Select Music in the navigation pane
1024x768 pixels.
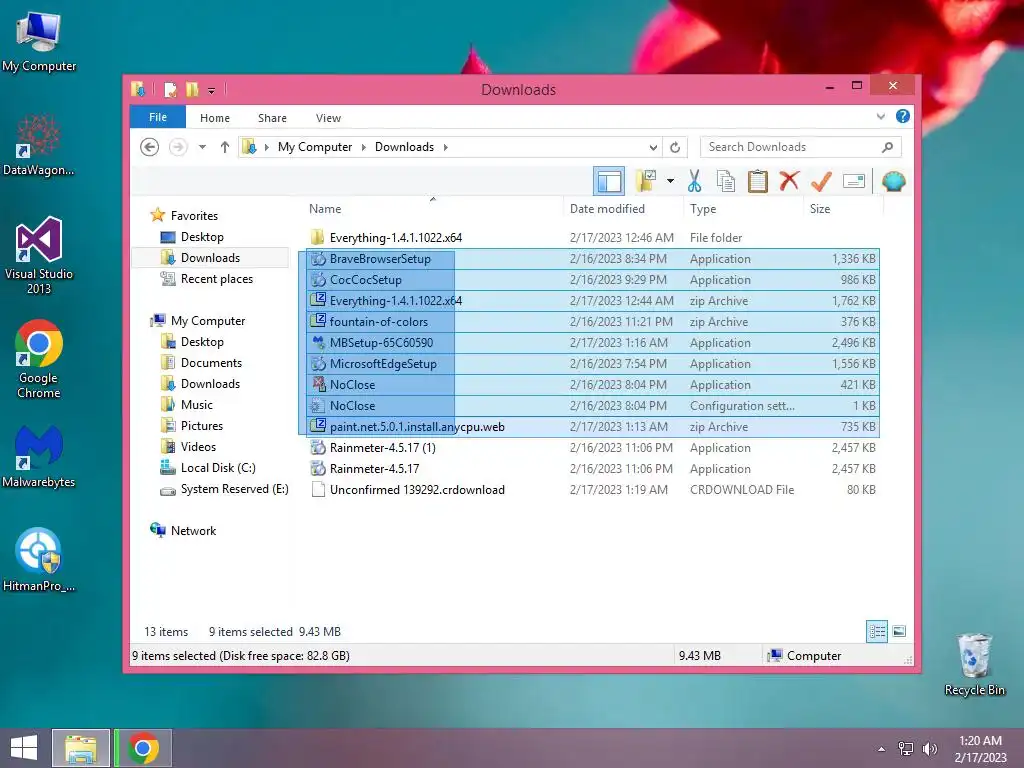click(197, 405)
